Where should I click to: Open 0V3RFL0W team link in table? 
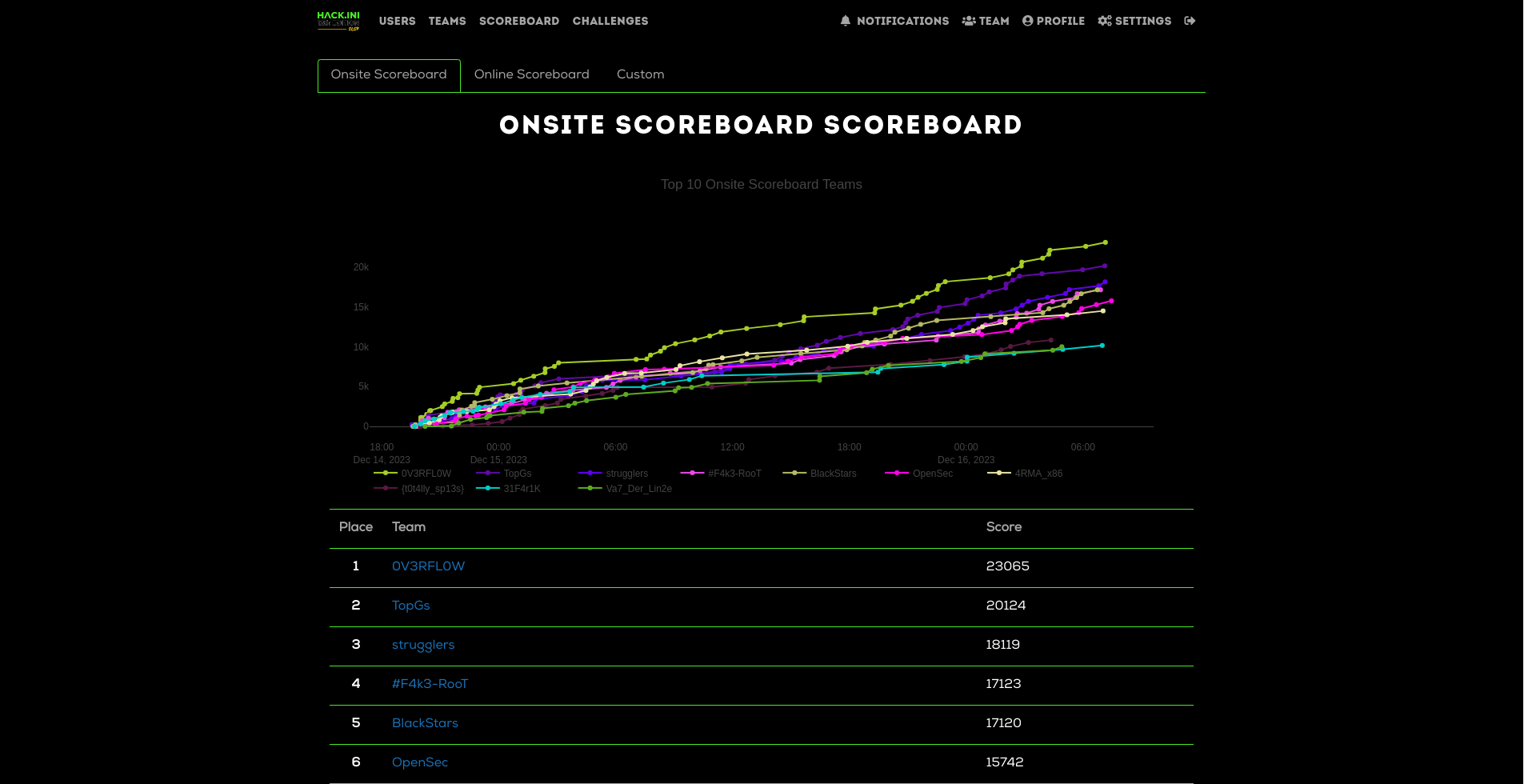tap(428, 566)
